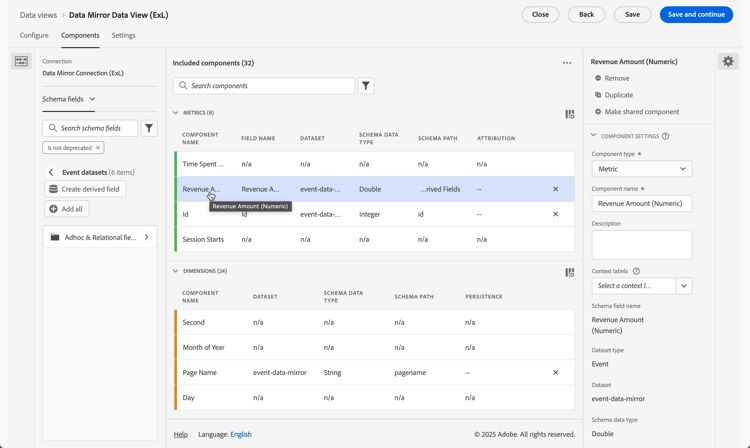
Task: Open the left rail components panel icon
Action: click(21, 61)
